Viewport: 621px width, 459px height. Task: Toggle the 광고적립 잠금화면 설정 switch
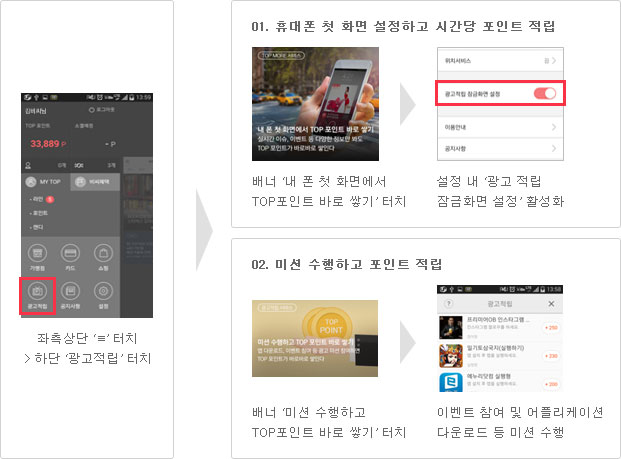point(544,93)
